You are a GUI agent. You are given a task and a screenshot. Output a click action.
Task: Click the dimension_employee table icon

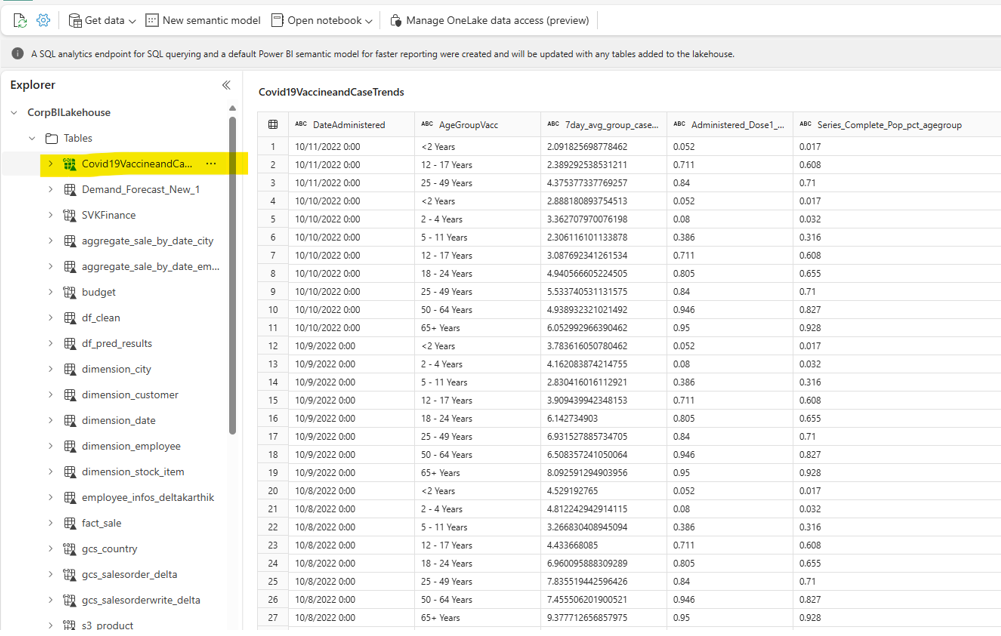70,446
